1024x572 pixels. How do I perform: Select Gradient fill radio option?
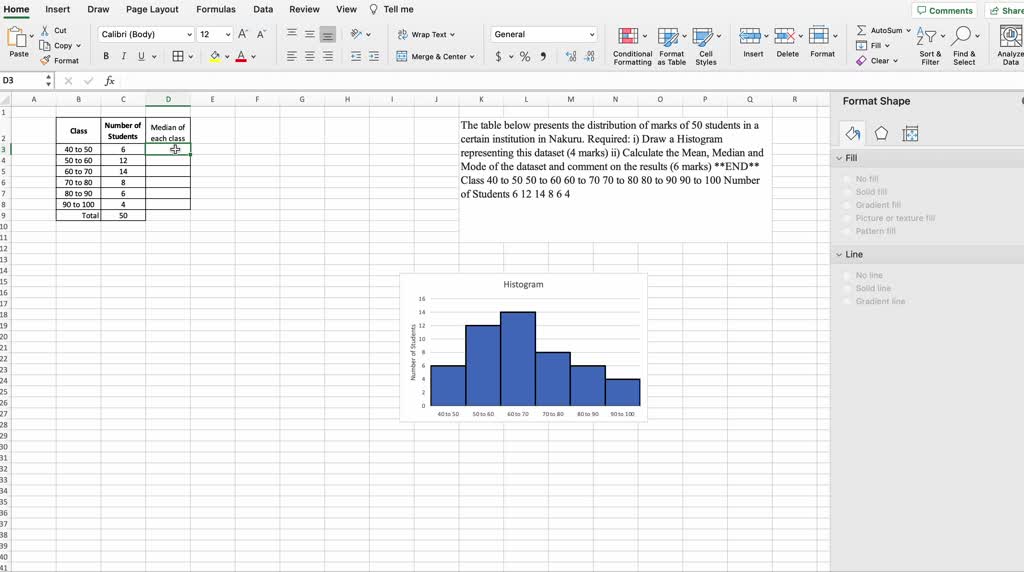847,205
